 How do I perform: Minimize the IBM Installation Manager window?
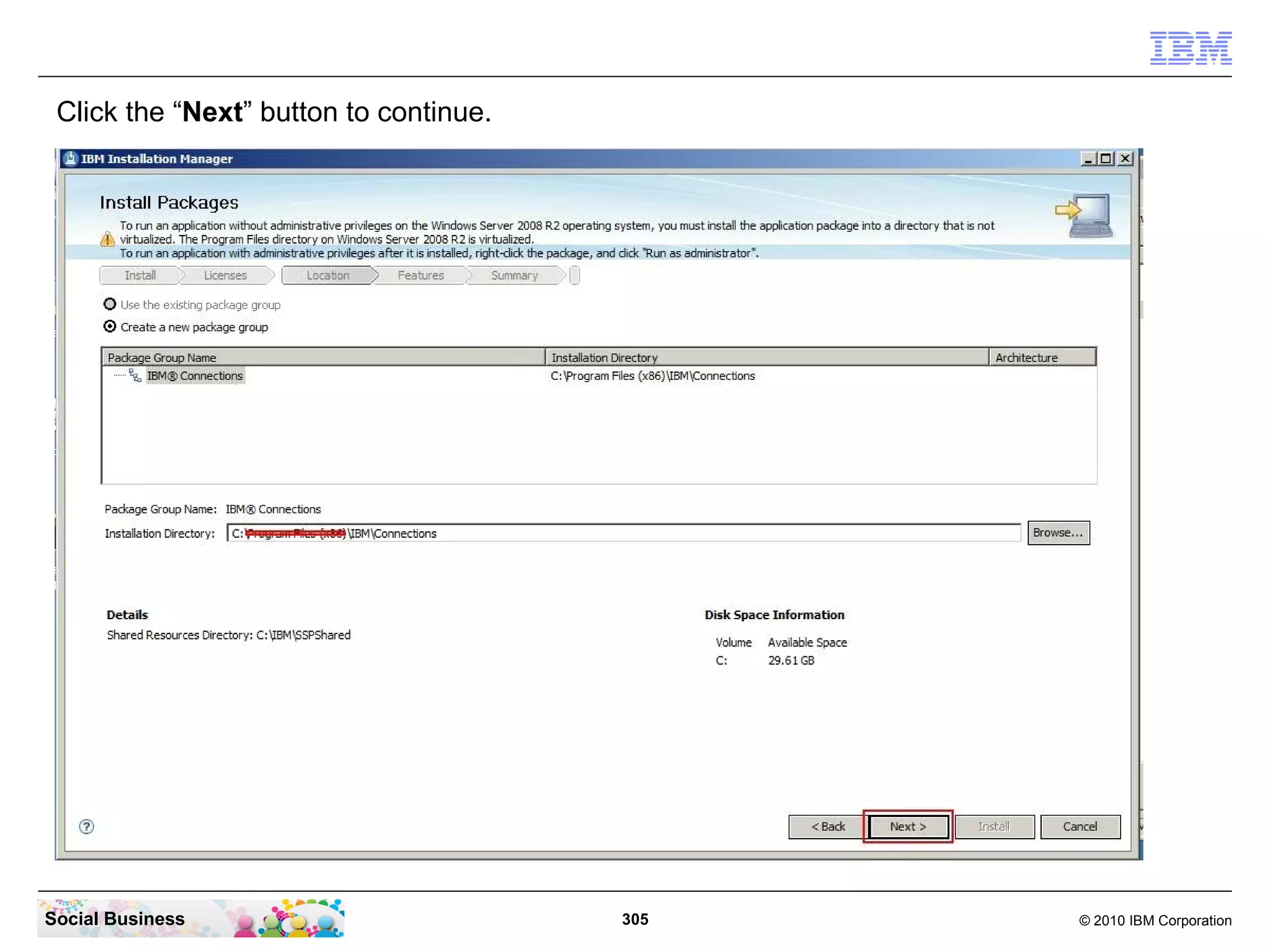pos(1088,159)
